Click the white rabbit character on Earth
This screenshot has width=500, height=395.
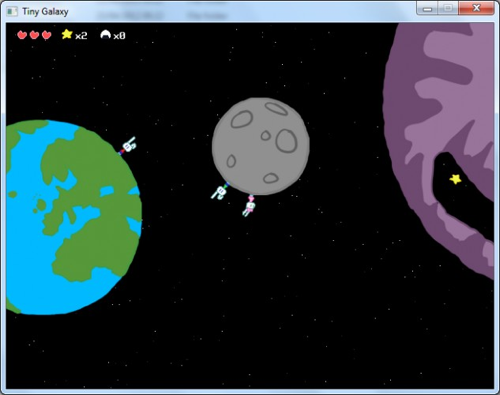pos(128,146)
